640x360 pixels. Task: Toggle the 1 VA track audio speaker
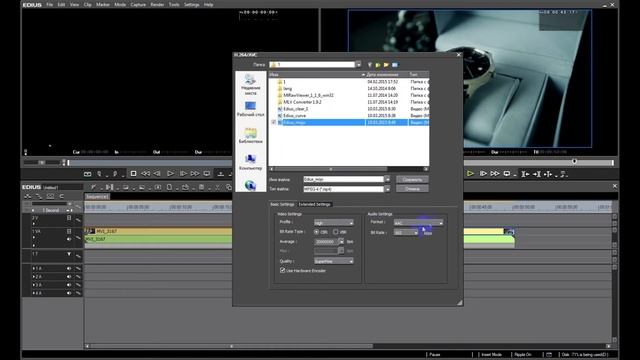click(69, 239)
